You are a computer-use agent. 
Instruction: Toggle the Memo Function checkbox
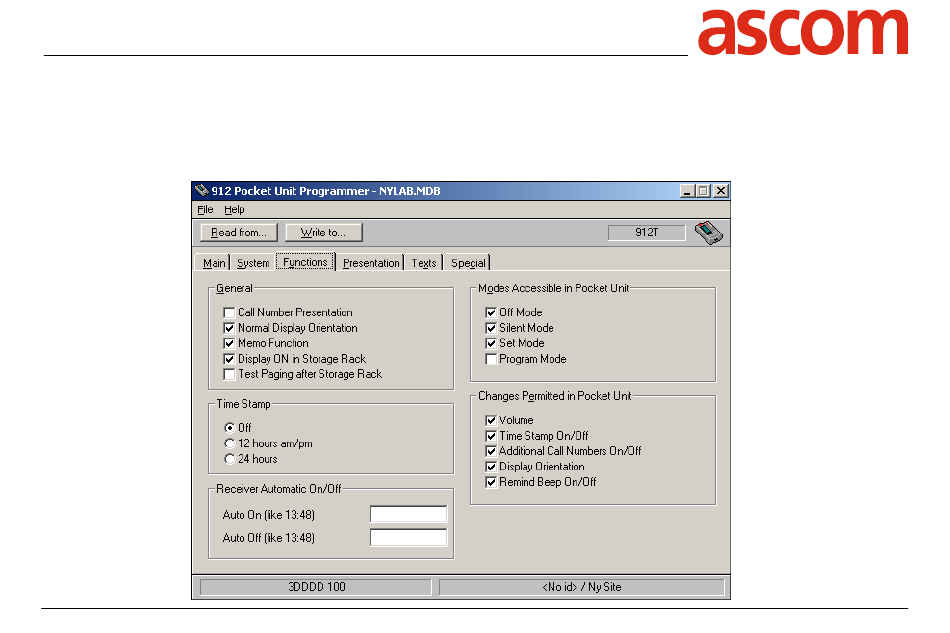pos(229,343)
